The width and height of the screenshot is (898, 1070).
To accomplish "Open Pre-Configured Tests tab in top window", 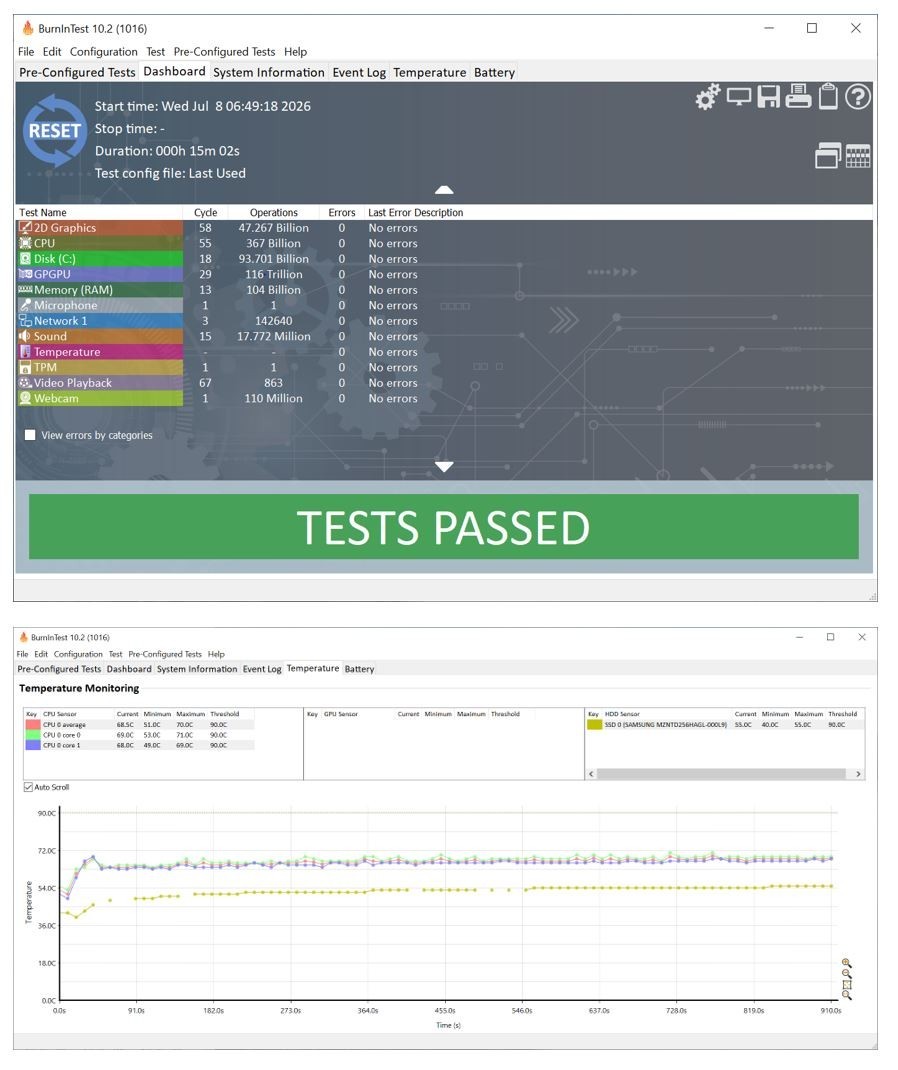I will pos(77,72).
